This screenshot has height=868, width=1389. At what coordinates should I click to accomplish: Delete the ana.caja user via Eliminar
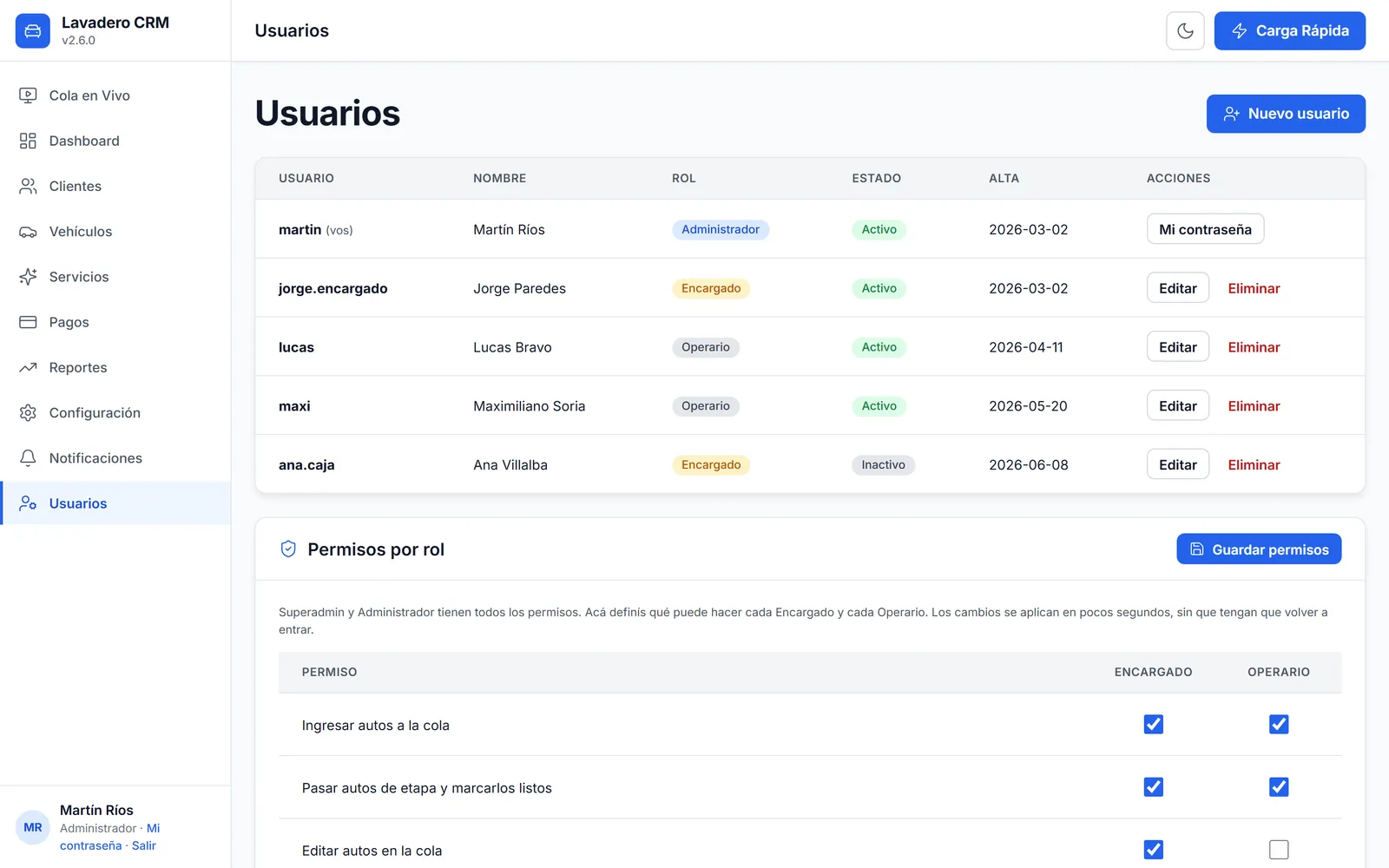(1254, 465)
